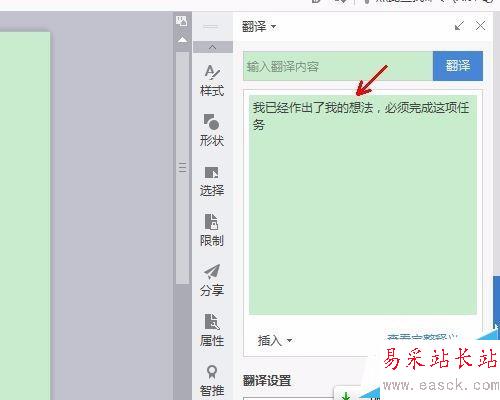Open the 形状 (Shapes) side panel
Viewport: 500px width, 400px height.
(x=212, y=130)
